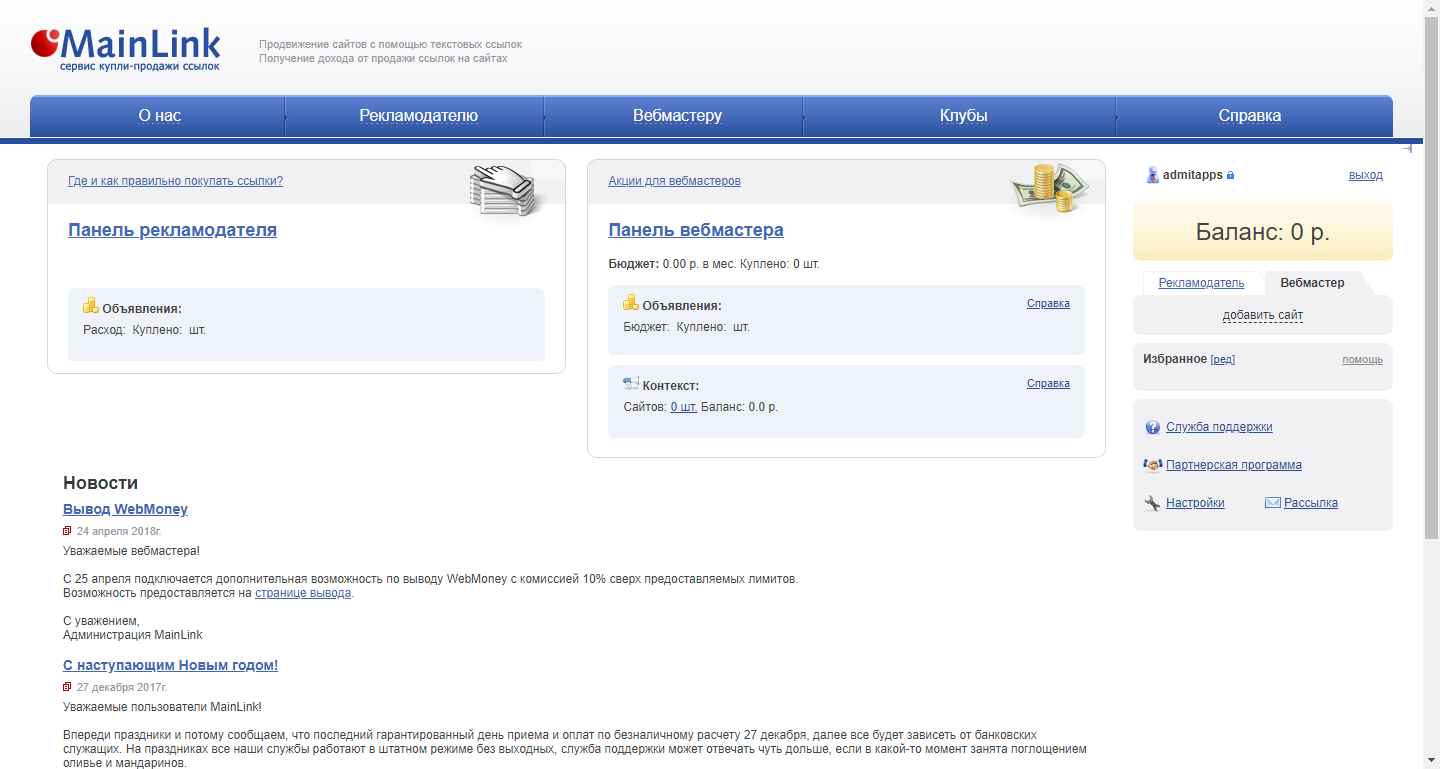Viewport: 1440px width, 769px height.
Task: Click the admitapps username
Action: [x=1192, y=175]
